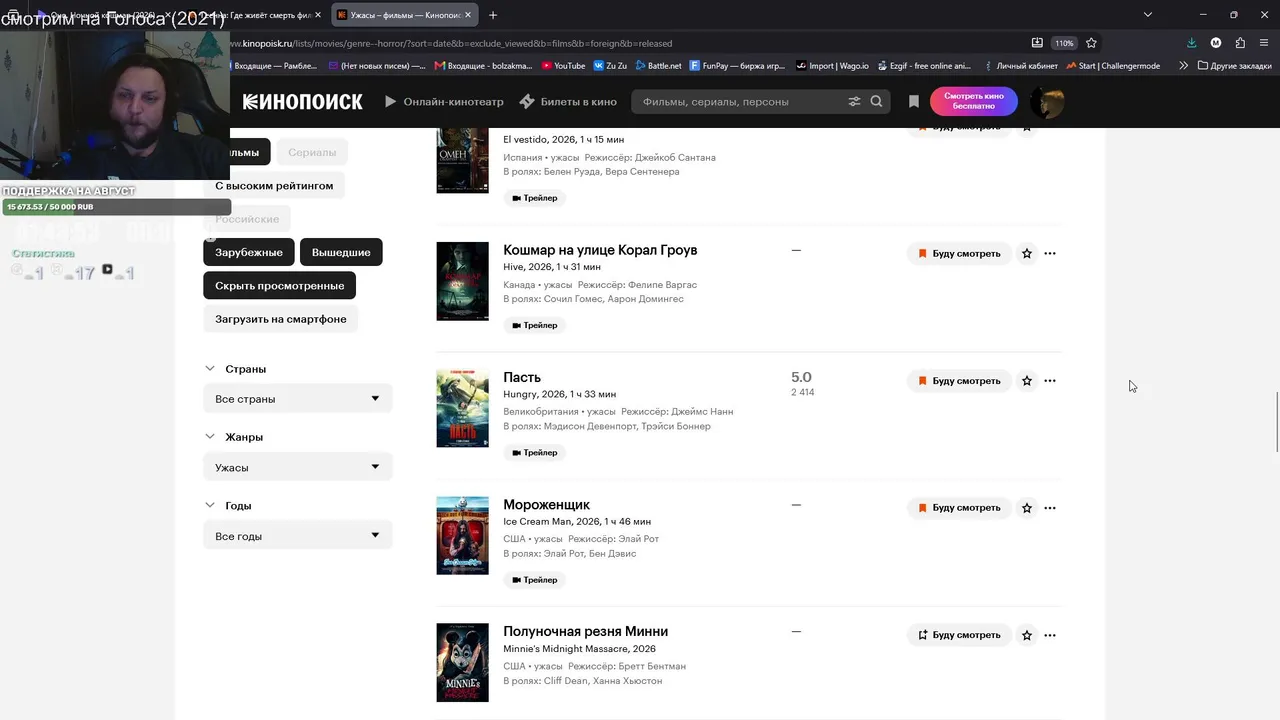Toggle the Российские filter
The image size is (1280, 720).
(247, 219)
